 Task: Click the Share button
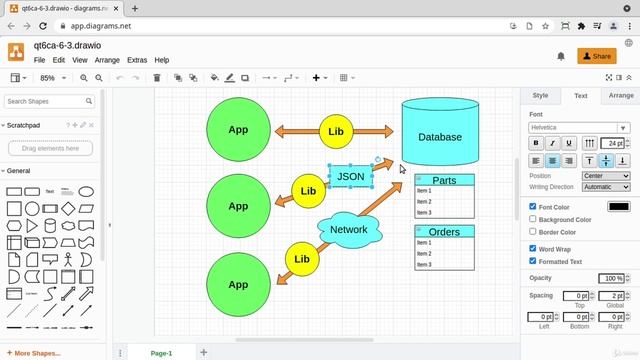tap(597, 56)
